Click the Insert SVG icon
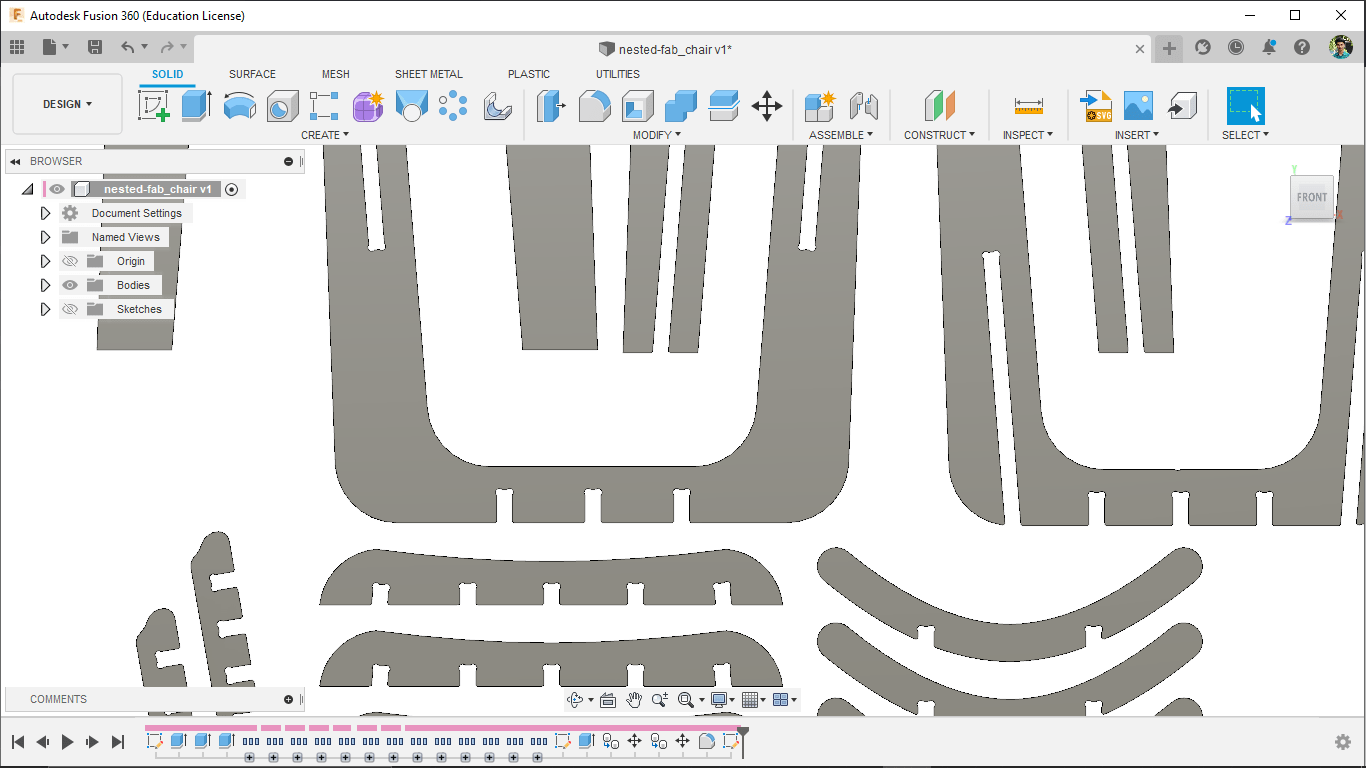The width and height of the screenshot is (1366, 768). (x=1096, y=105)
